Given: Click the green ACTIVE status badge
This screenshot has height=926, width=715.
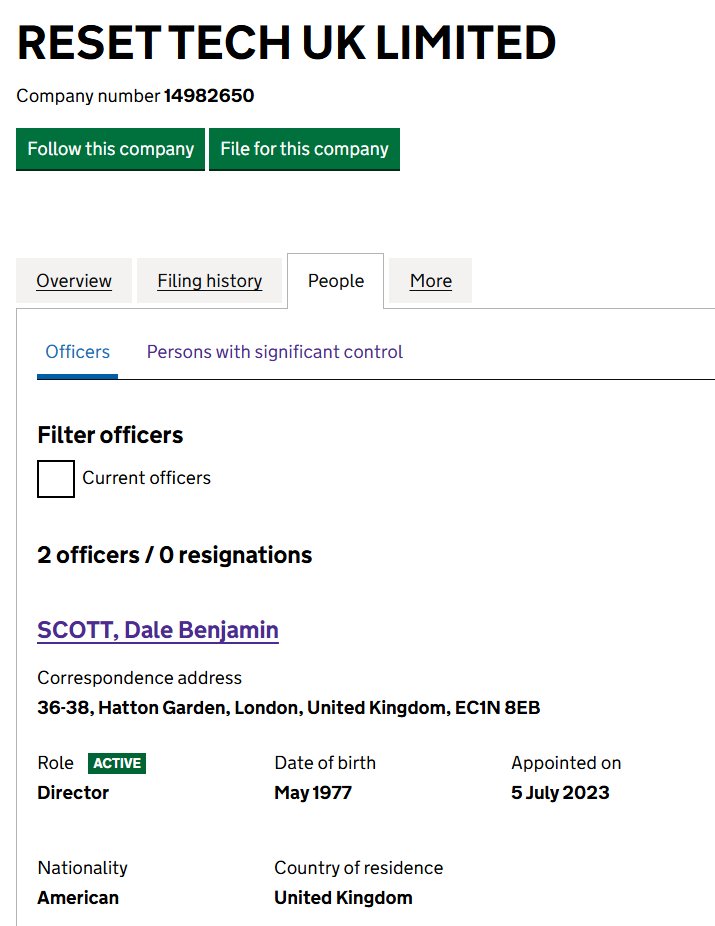Looking at the screenshot, I should 117,763.
